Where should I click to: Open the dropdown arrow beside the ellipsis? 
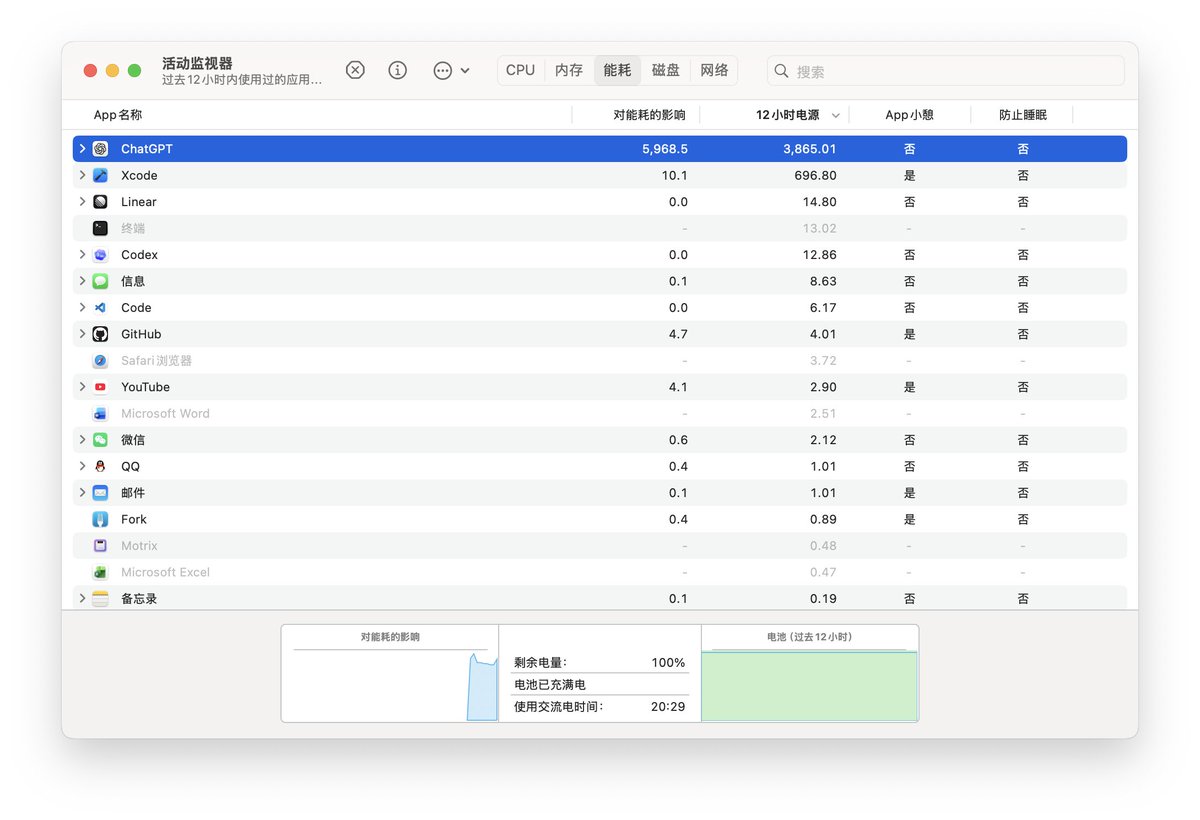(465, 71)
